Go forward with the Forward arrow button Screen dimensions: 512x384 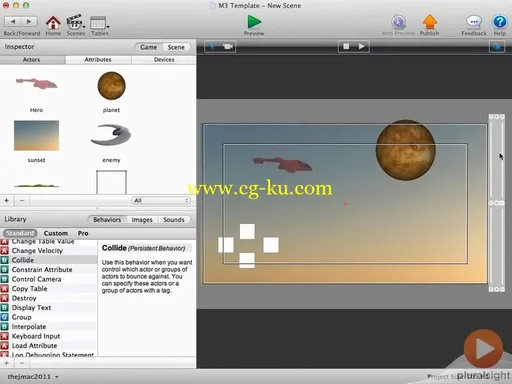(29, 22)
